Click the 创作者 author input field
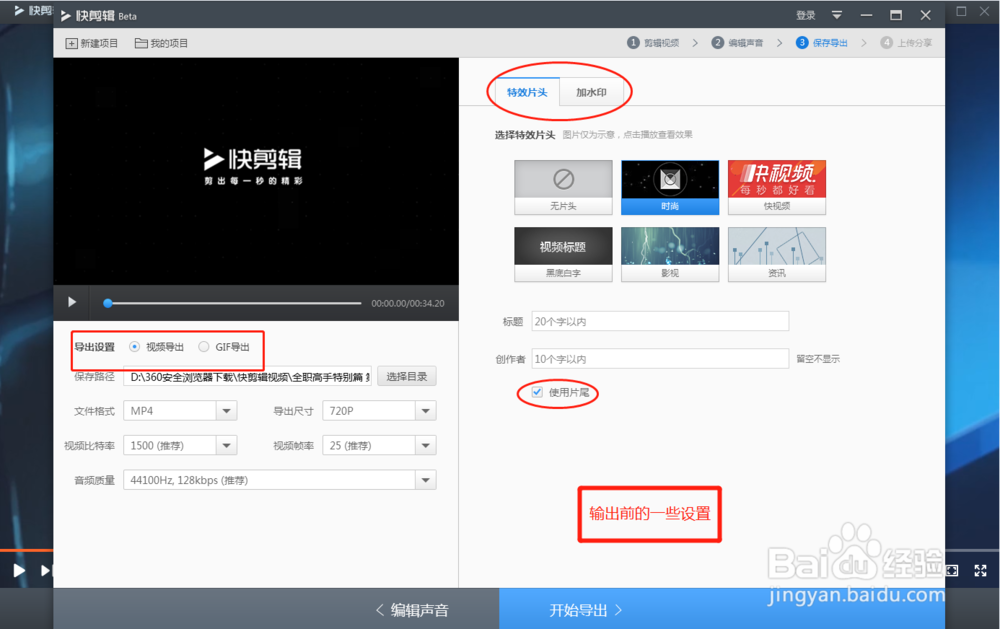Screen dimensions: 1000x629 [660, 359]
